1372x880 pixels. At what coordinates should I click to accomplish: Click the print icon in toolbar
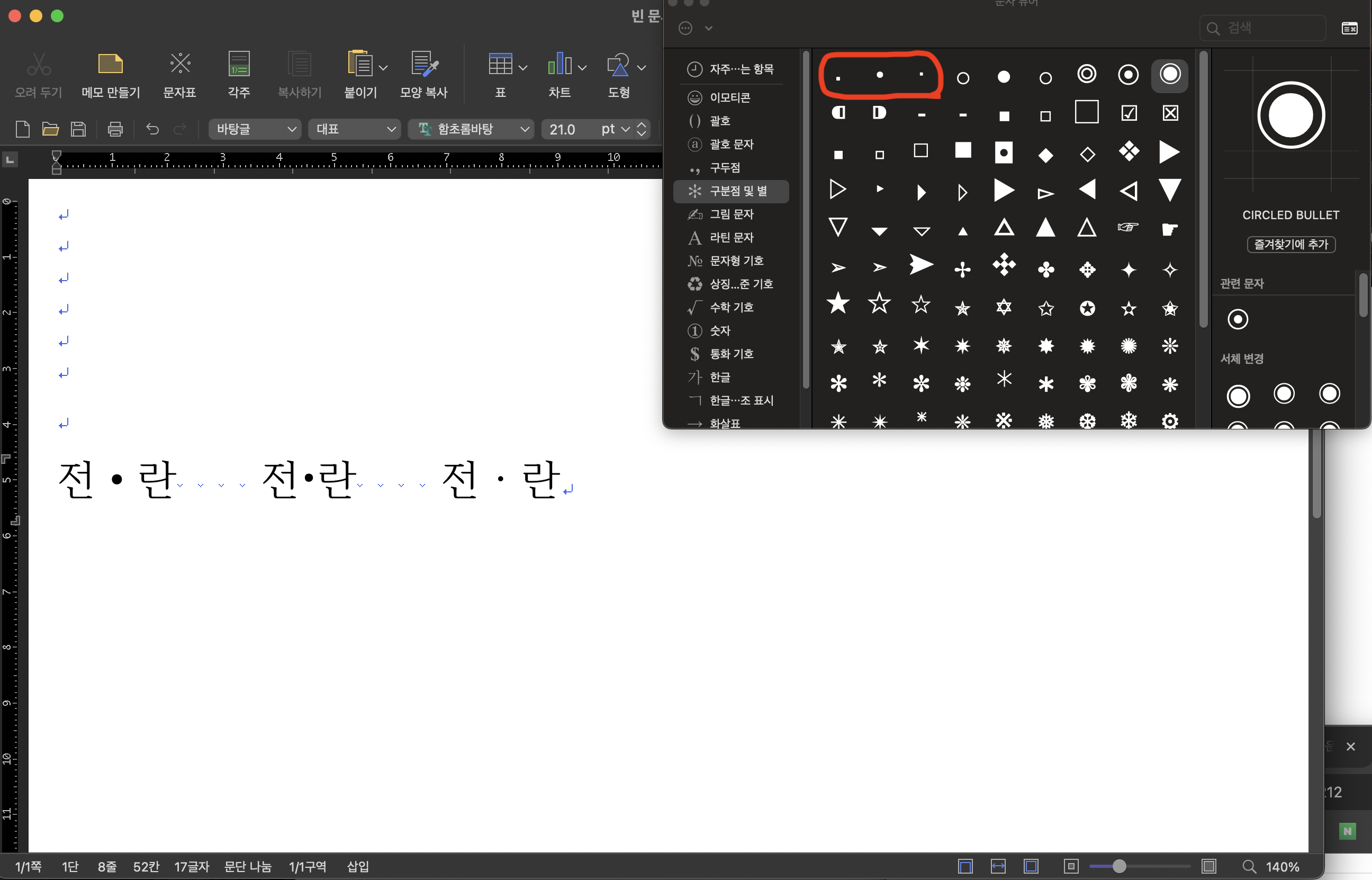pos(115,129)
